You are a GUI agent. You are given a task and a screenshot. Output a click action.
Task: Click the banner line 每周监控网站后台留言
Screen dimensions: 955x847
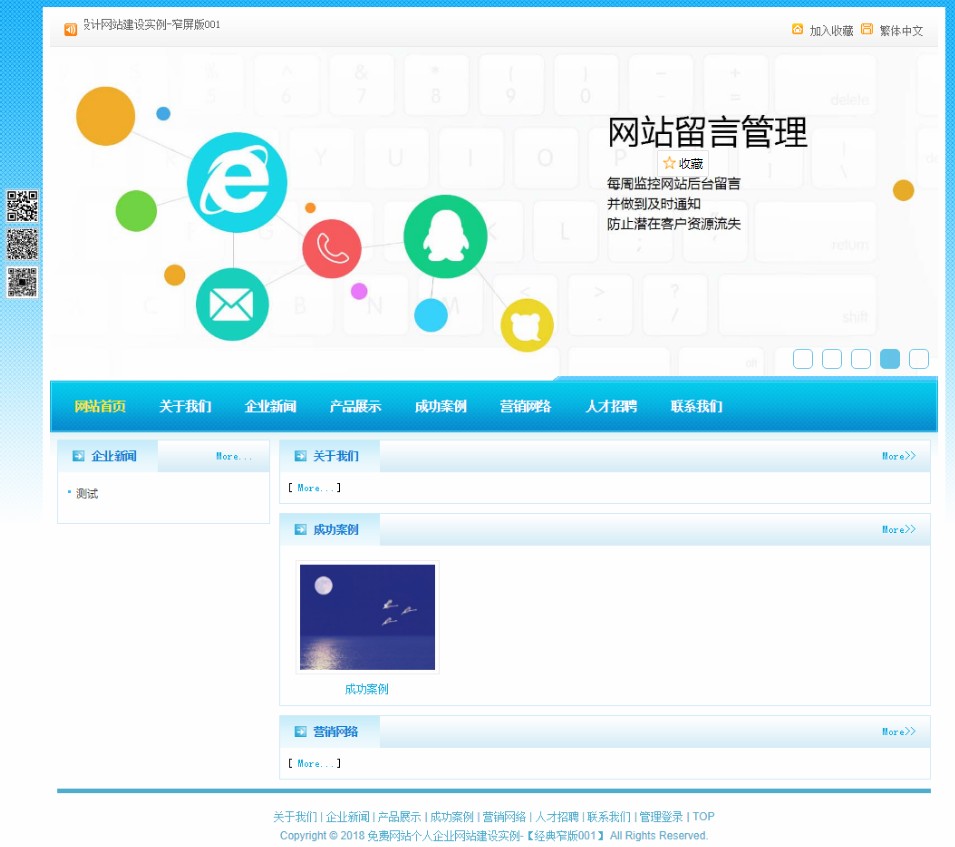click(674, 183)
